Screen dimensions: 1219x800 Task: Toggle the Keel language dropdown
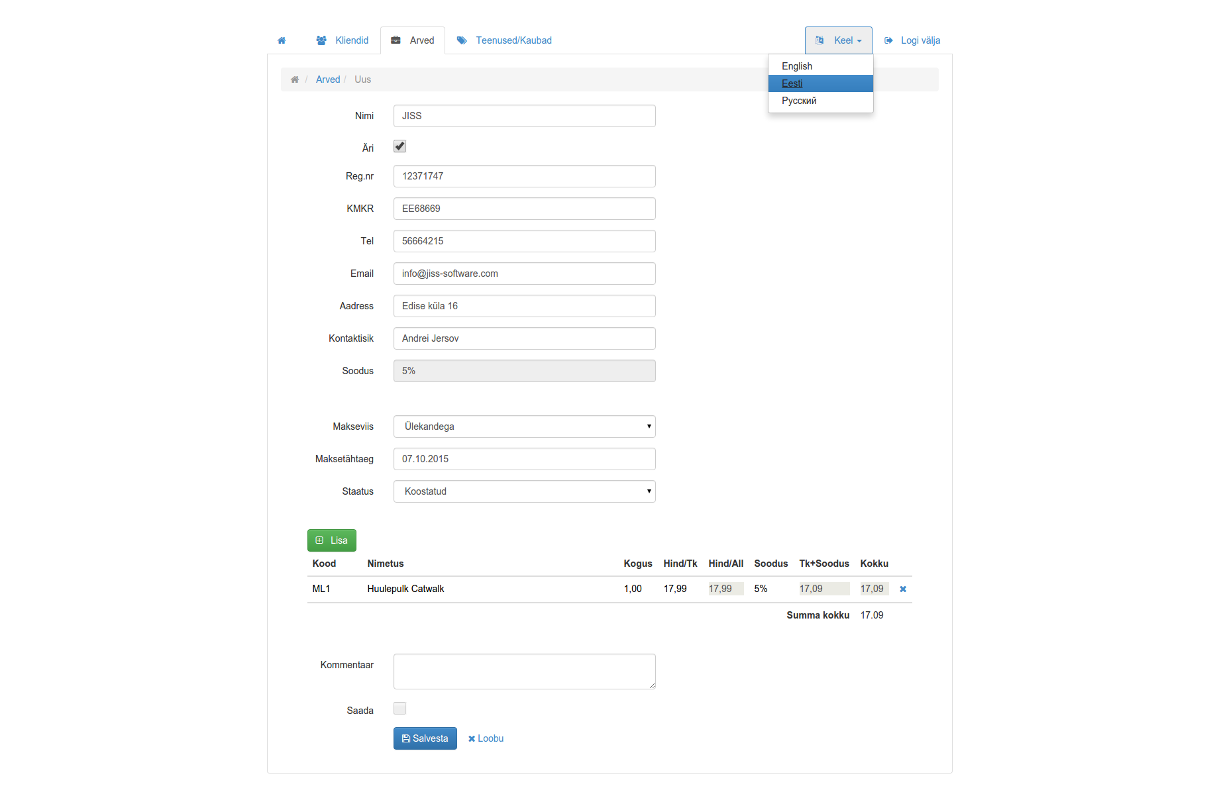pyautogui.click(x=838, y=41)
